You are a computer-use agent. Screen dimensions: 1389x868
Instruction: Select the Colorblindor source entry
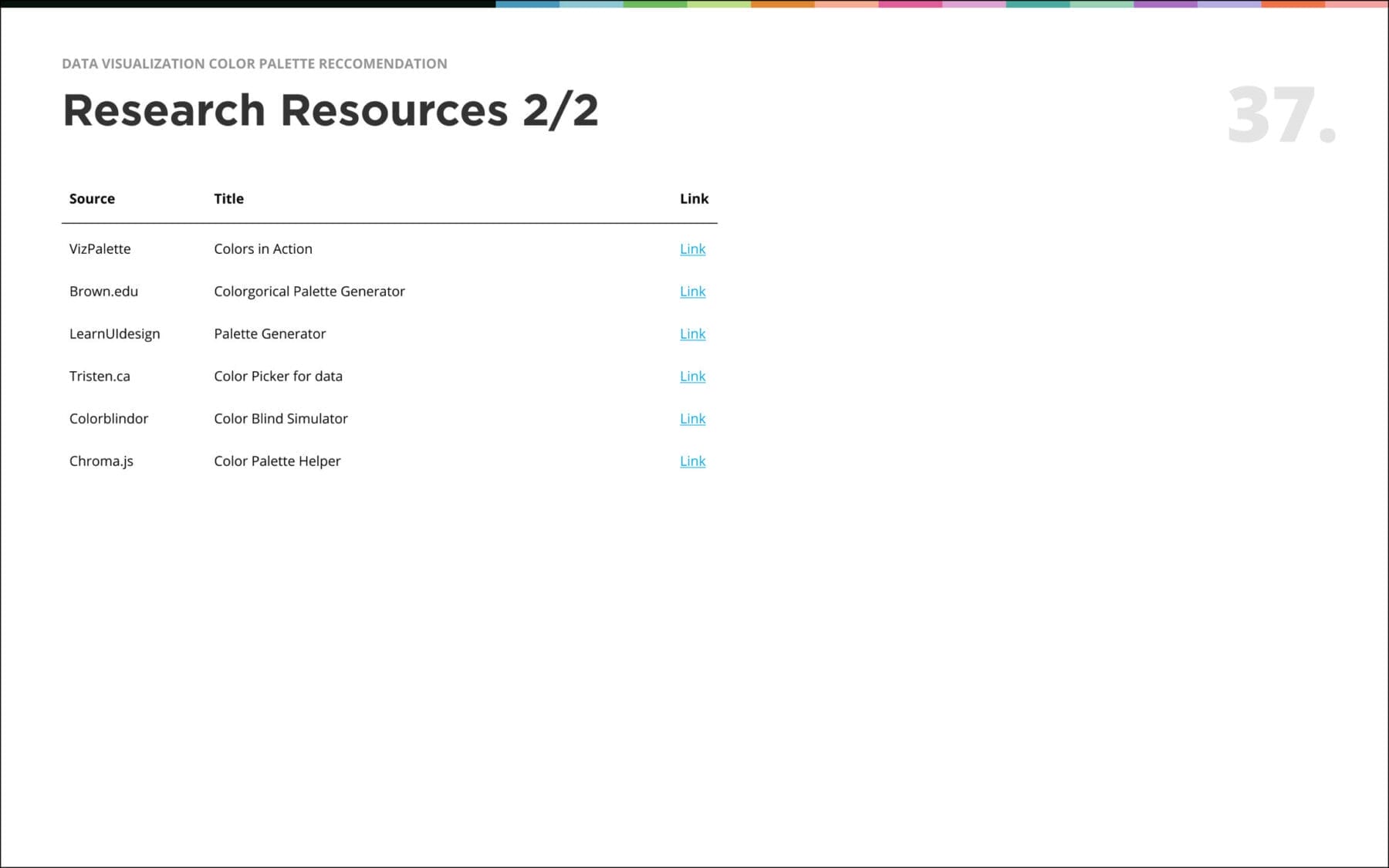tap(108, 418)
